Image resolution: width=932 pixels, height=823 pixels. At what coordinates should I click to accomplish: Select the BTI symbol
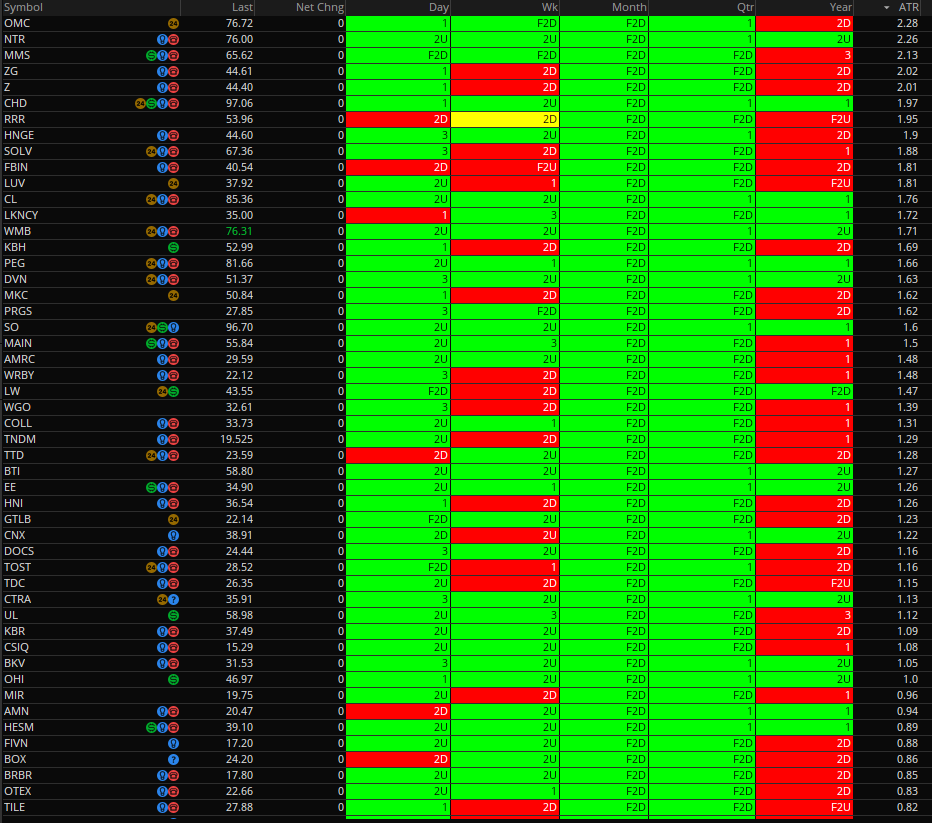(12, 472)
